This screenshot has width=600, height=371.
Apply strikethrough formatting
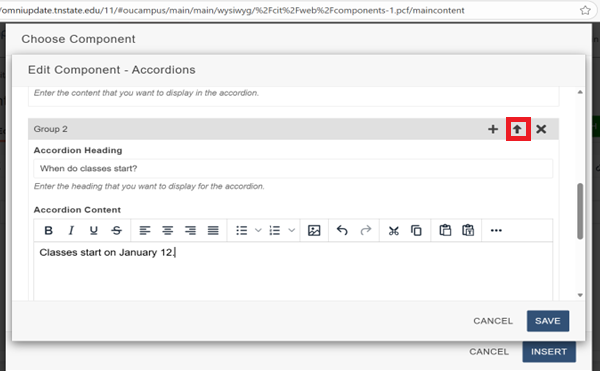click(117, 230)
